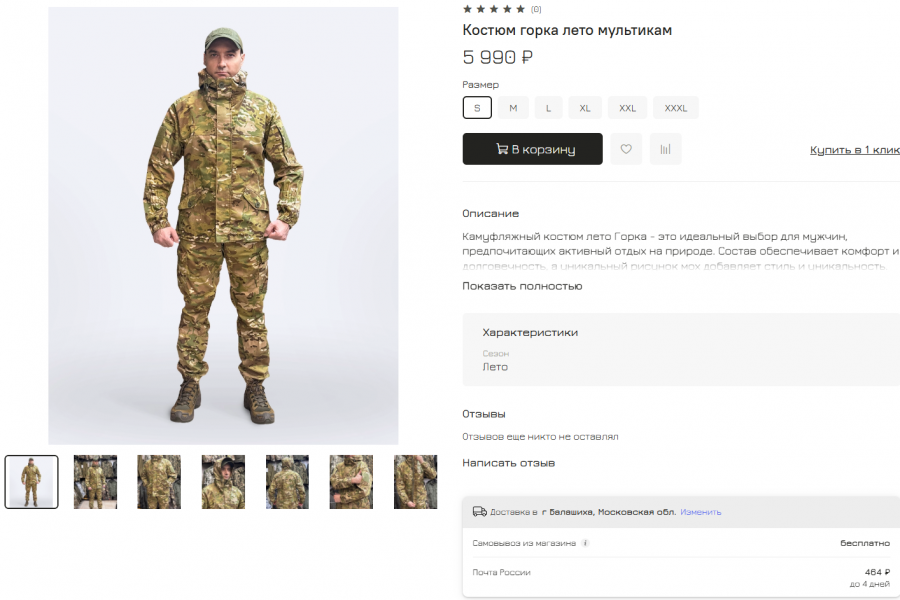The width and height of the screenshot is (900, 600).
Task: Open the main product photo
Action: [x=223, y=225]
